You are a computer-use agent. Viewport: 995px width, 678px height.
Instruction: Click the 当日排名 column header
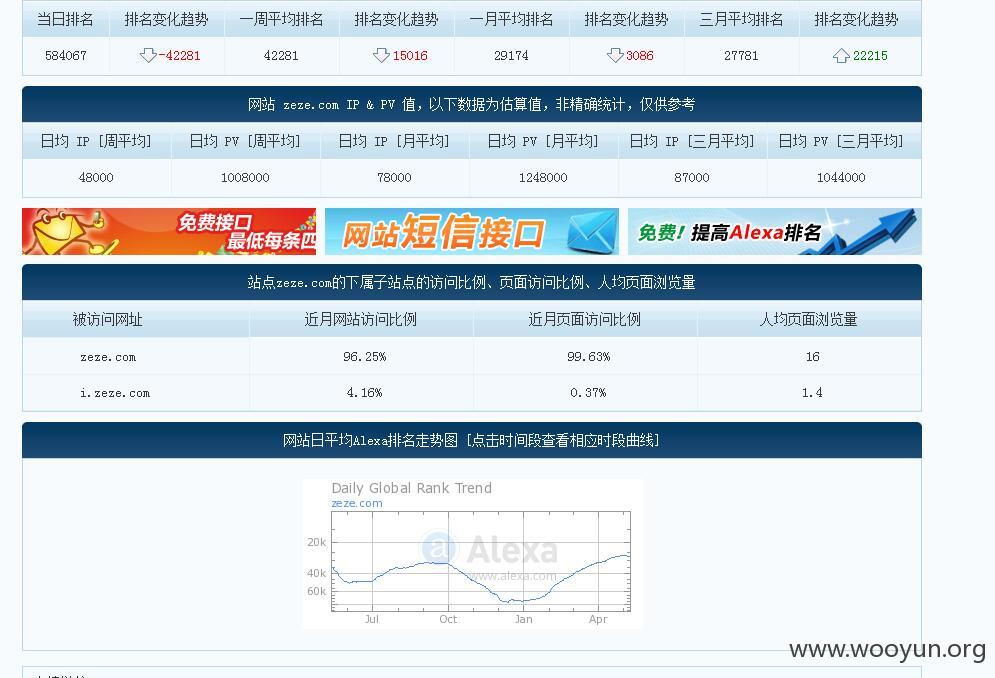point(65,20)
